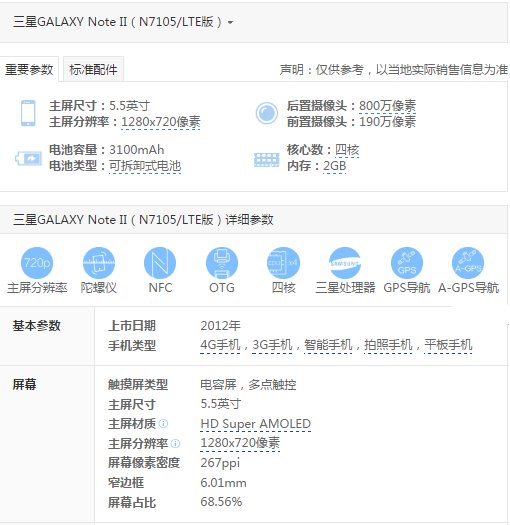Switch to the 标准配件 tab
This screenshot has width=510, height=525.
[93, 69]
